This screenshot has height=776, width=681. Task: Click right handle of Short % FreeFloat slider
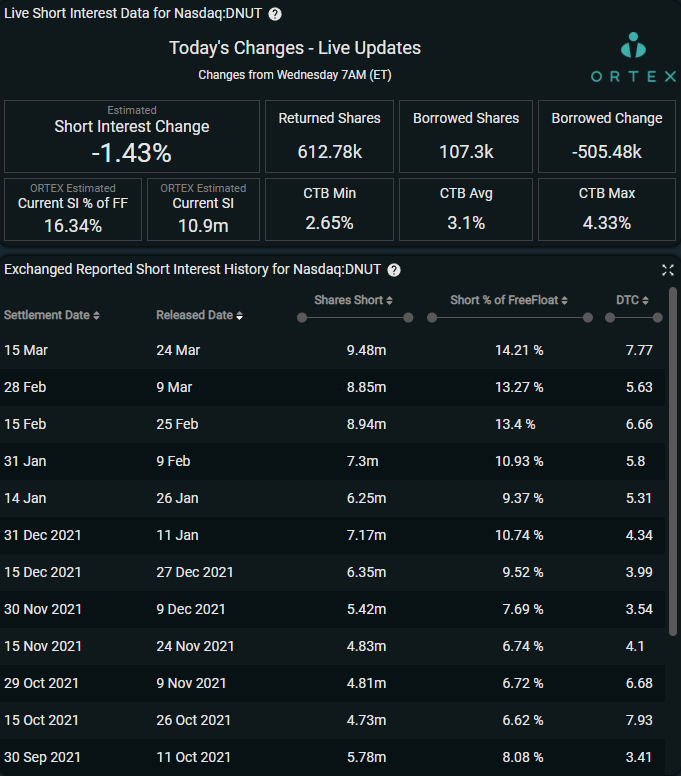[588, 318]
